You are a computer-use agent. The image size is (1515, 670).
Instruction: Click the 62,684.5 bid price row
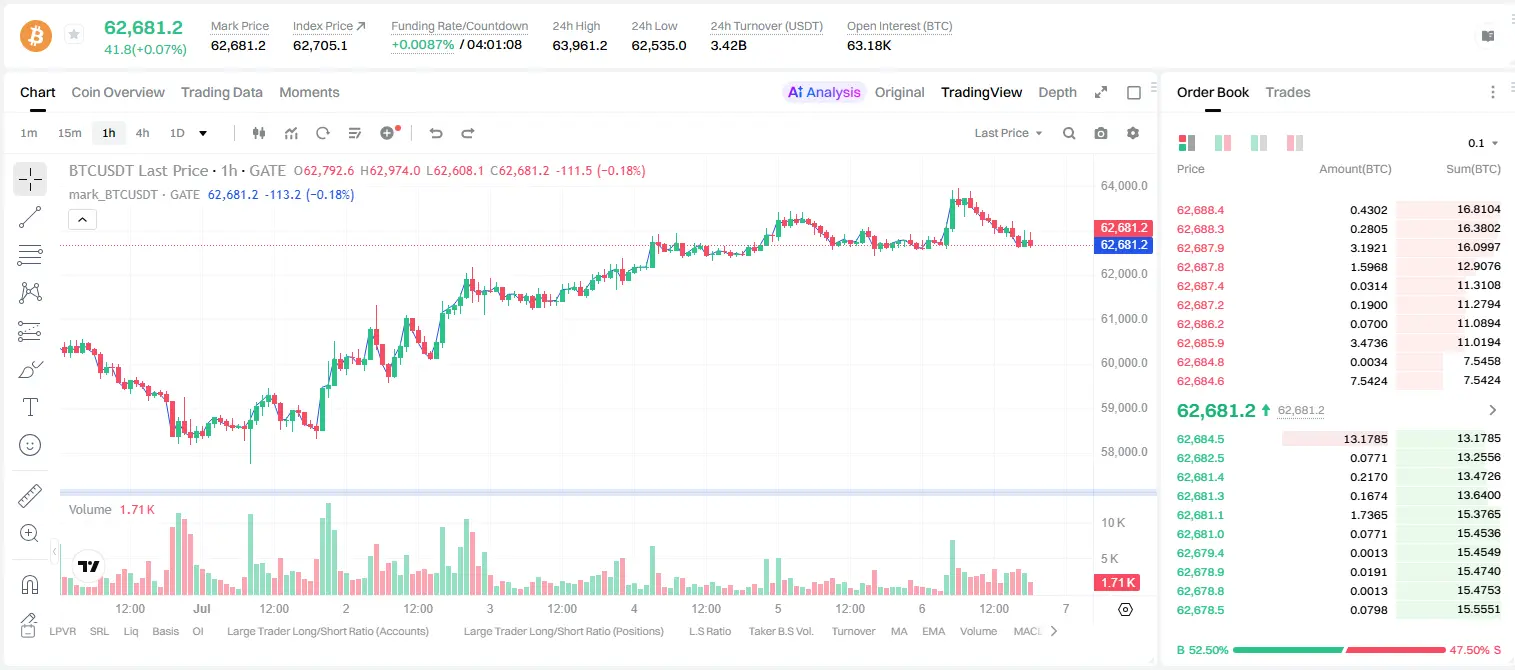click(1339, 438)
